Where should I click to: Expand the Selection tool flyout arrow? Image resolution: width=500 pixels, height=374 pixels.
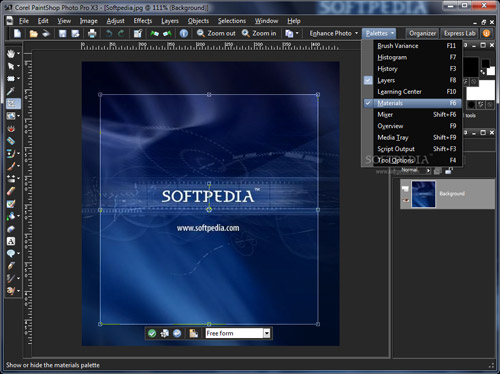(18, 79)
